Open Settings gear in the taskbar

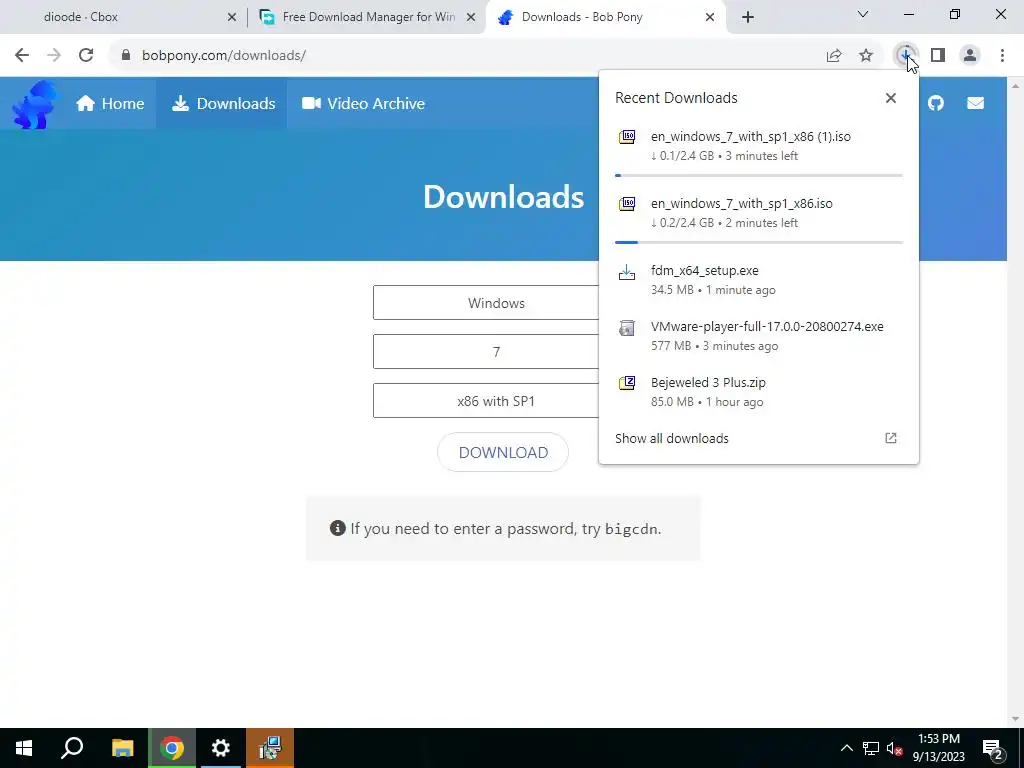tap(221, 748)
